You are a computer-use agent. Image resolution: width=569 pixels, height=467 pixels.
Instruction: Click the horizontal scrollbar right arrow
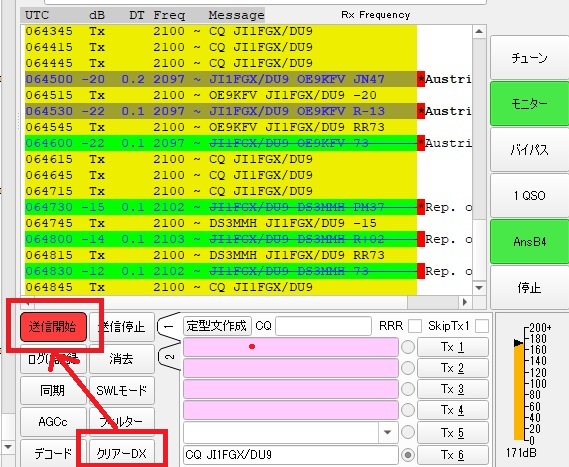(x=465, y=302)
